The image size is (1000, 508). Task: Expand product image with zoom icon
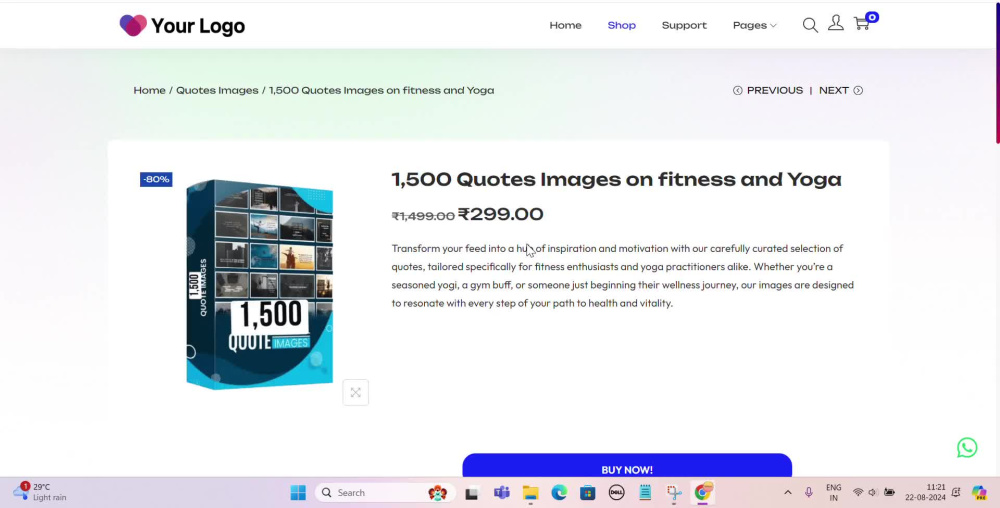[x=355, y=392]
